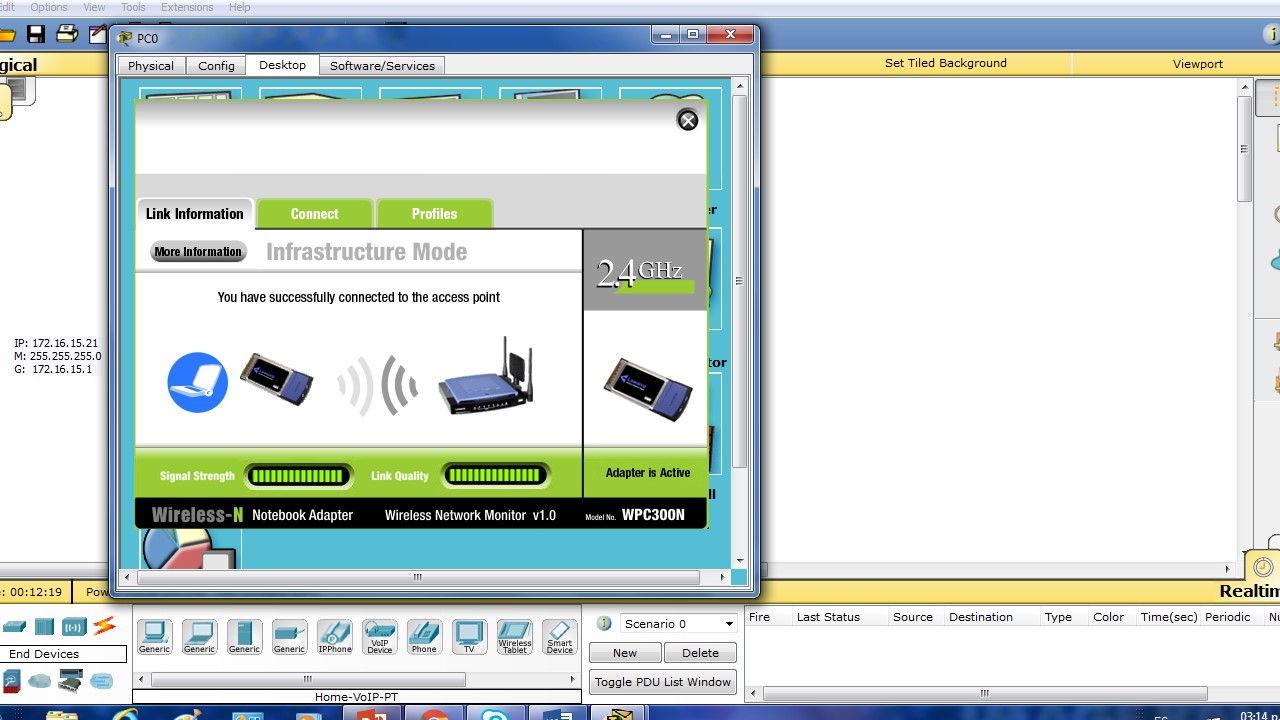Select the Generic printer device

289,637
